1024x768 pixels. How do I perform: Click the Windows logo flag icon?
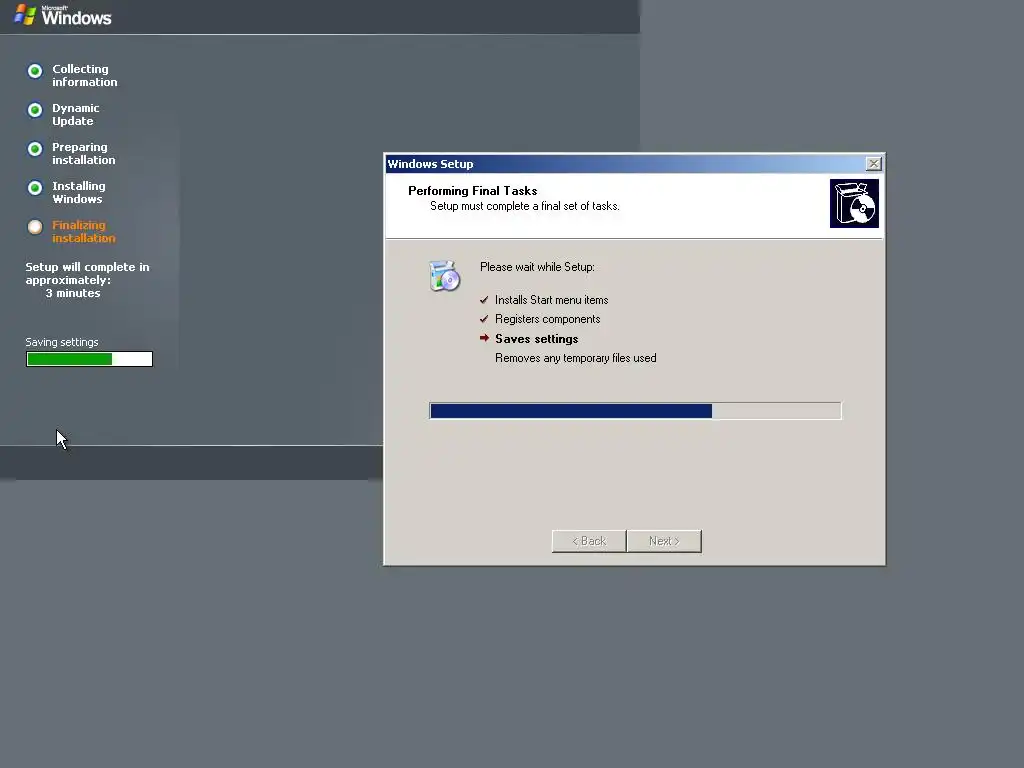[x=25, y=14]
